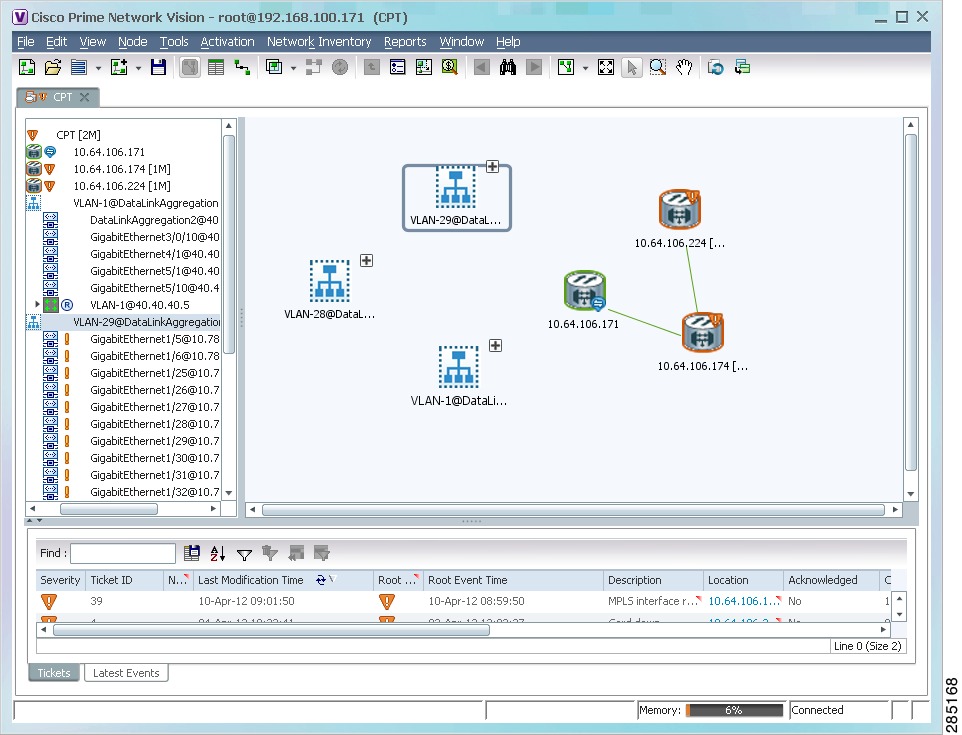Open the Layout Map dropdown arrow
The height and width of the screenshot is (735, 962).
coord(585,68)
